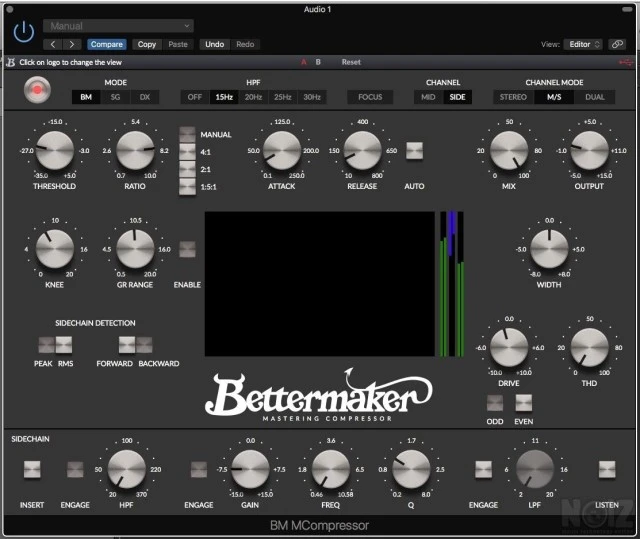
Task: Click the GR RANGE knob
Action: (x=135, y=249)
